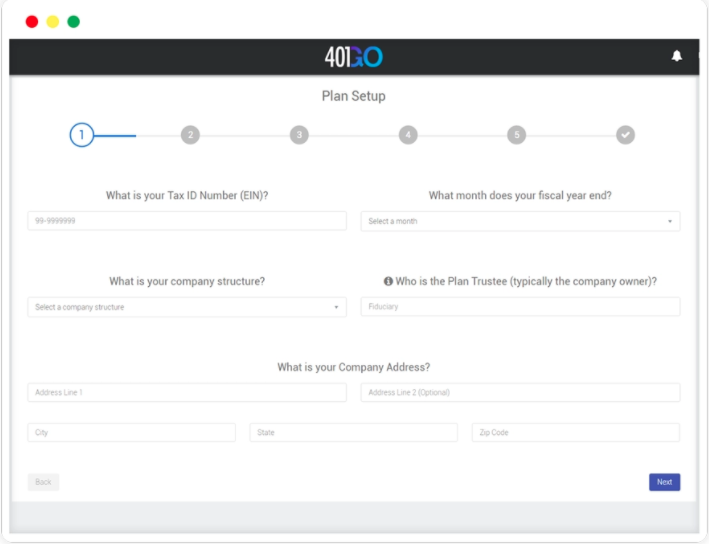Click the Tax ID Number input field

click(187, 221)
